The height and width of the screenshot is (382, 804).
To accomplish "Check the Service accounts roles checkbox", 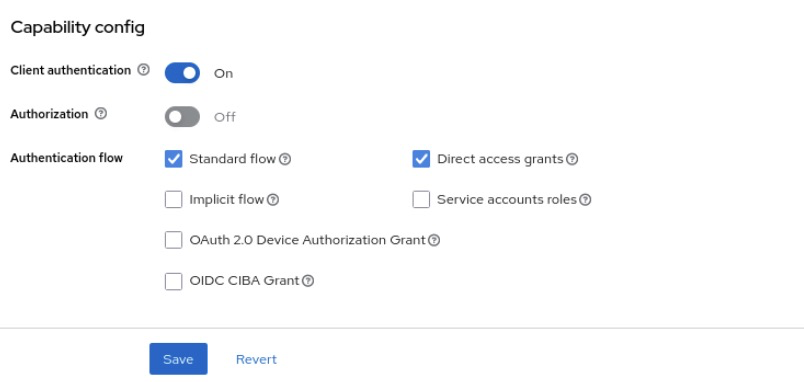I will point(421,199).
